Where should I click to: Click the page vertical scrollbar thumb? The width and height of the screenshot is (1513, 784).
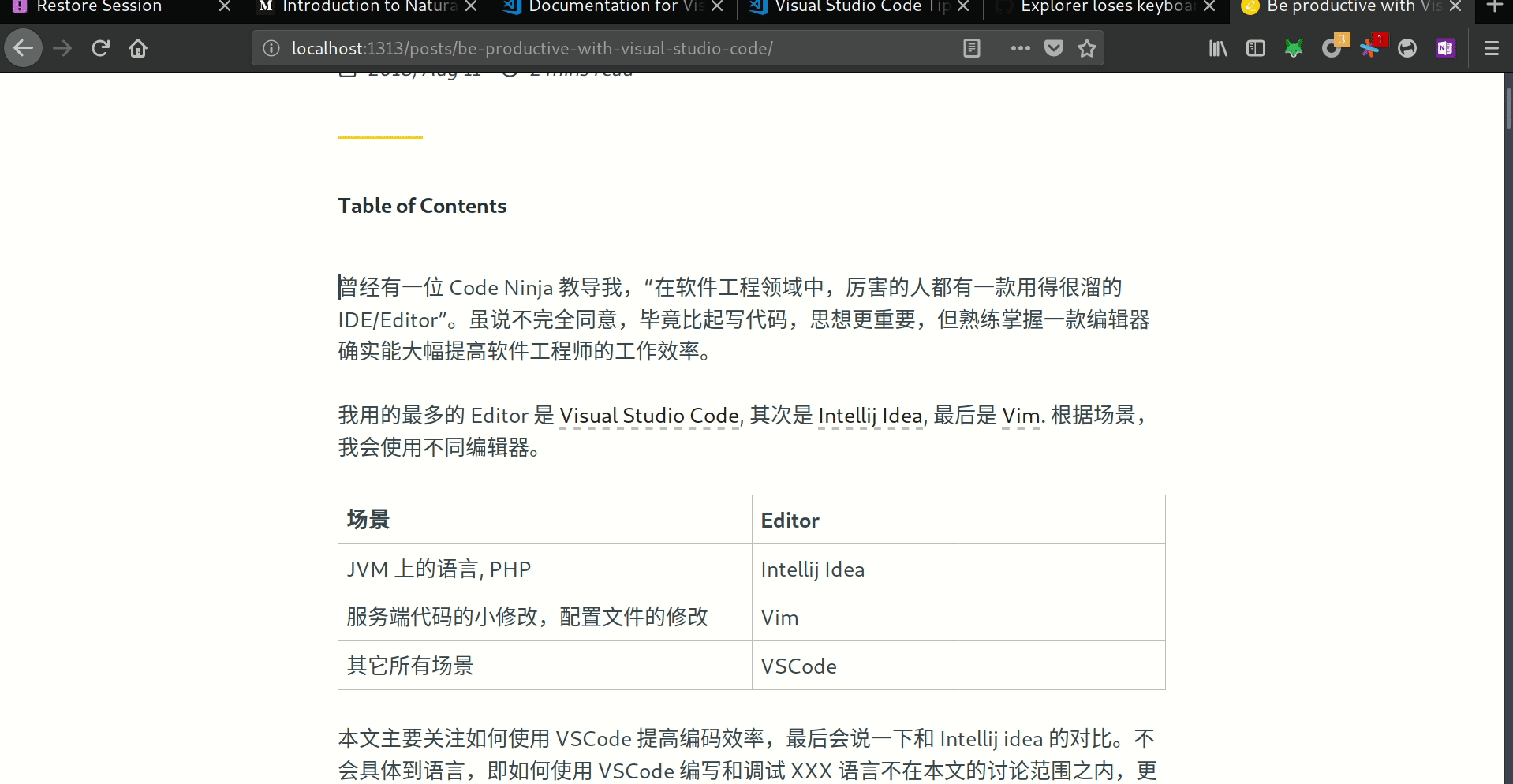coord(1508,108)
